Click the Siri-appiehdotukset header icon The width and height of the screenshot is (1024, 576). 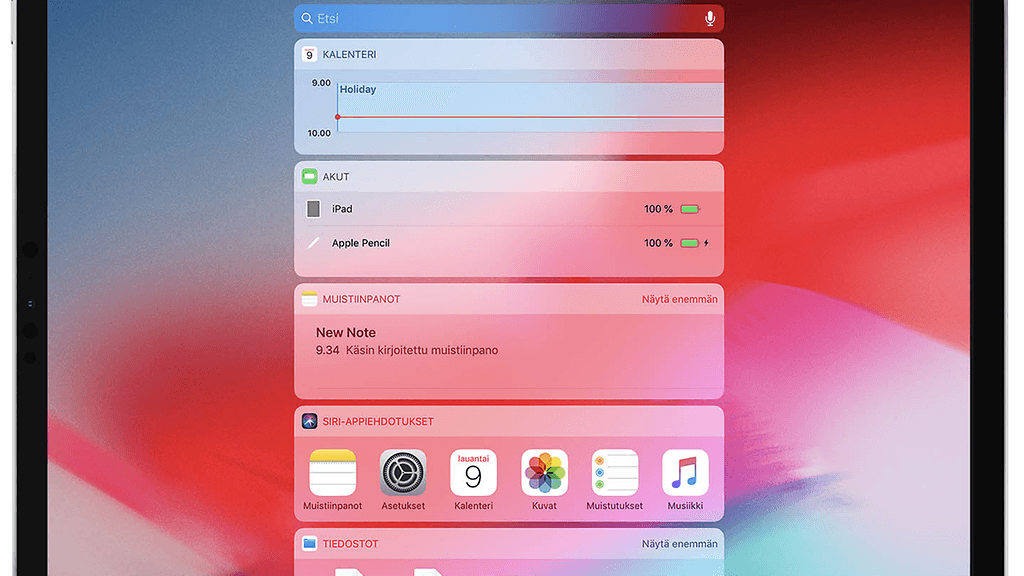309,422
